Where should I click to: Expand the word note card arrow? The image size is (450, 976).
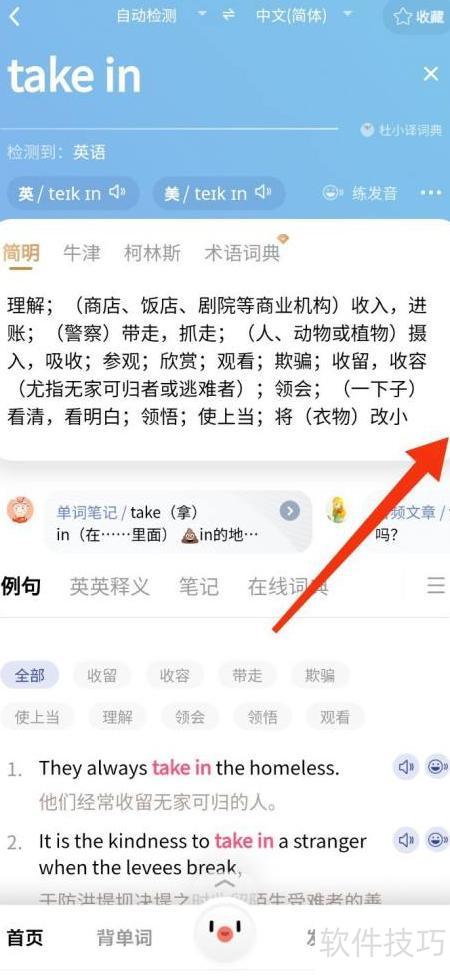coord(289,512)
